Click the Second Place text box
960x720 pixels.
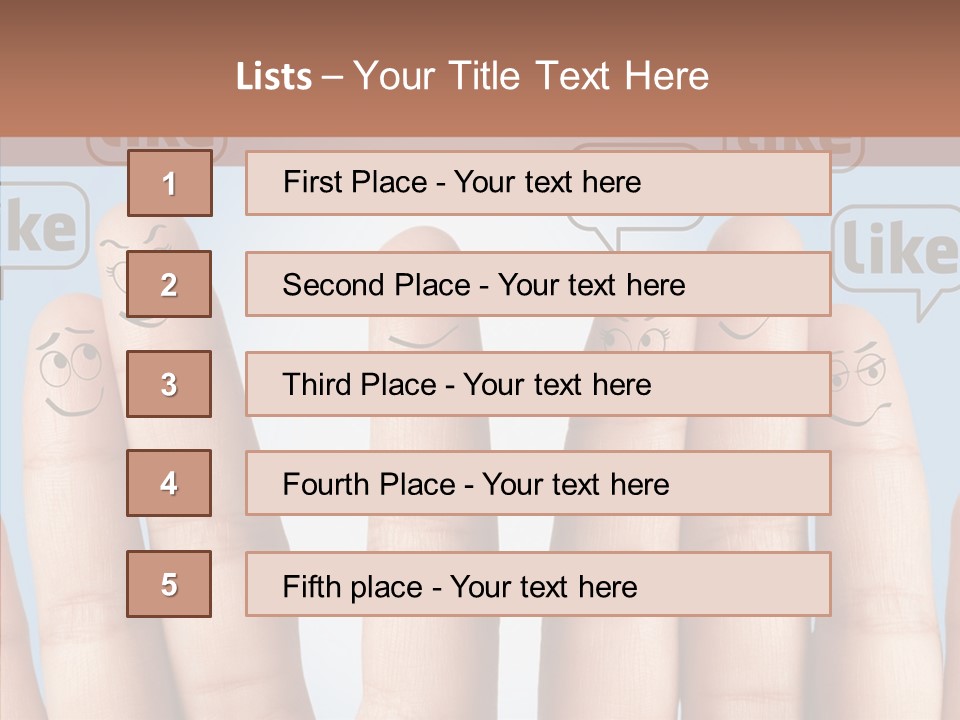pyautogui.click(x=538, y=284)
